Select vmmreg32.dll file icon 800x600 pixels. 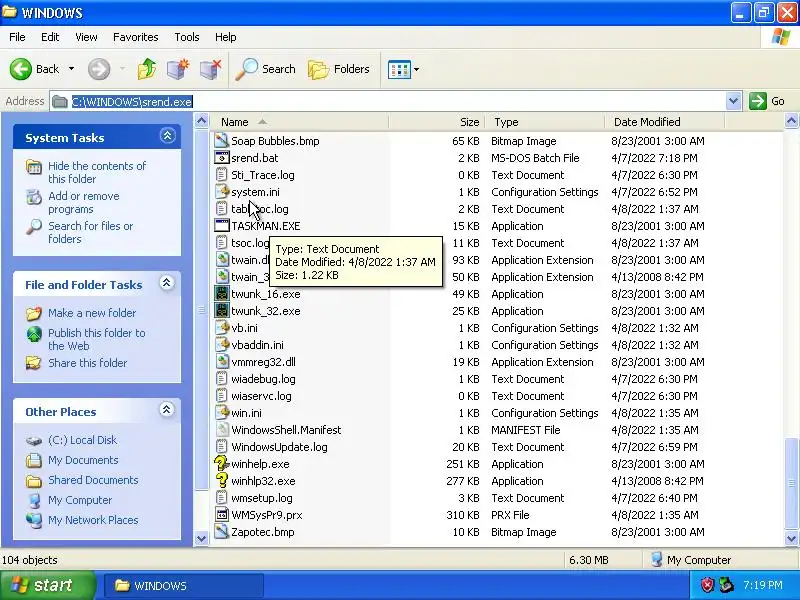click(x=221, y=362)
